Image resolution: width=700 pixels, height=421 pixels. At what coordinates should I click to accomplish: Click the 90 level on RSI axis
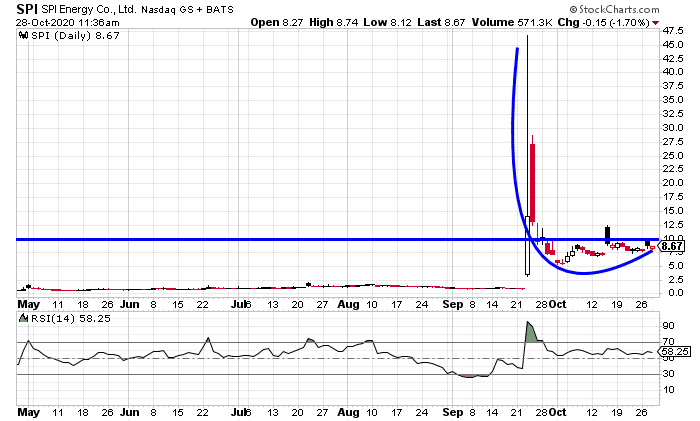[668, 326]
